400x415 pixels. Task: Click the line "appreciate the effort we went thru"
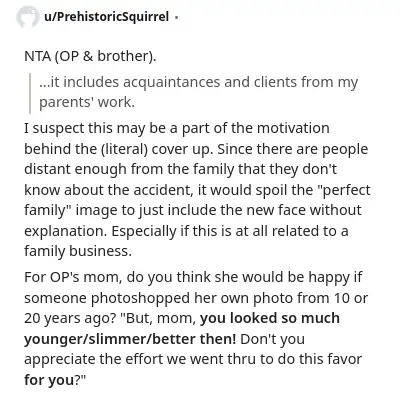[193, 359]
